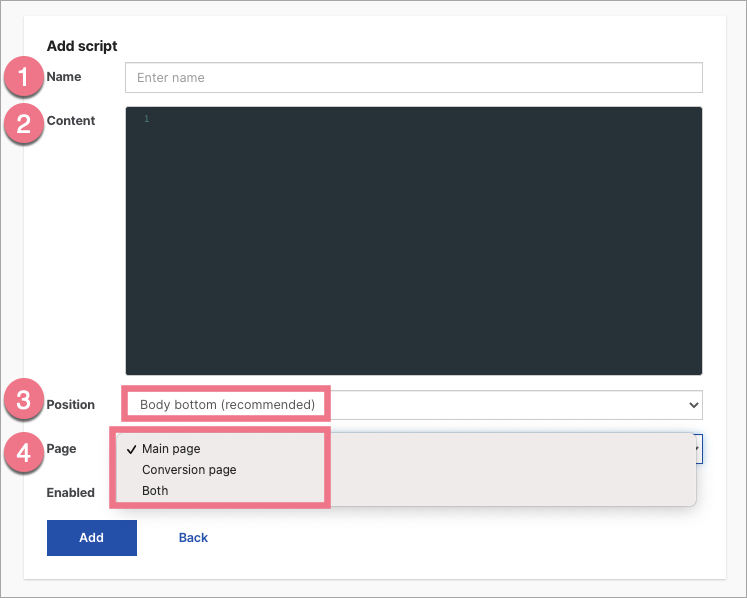Click the Page field label

61,449
